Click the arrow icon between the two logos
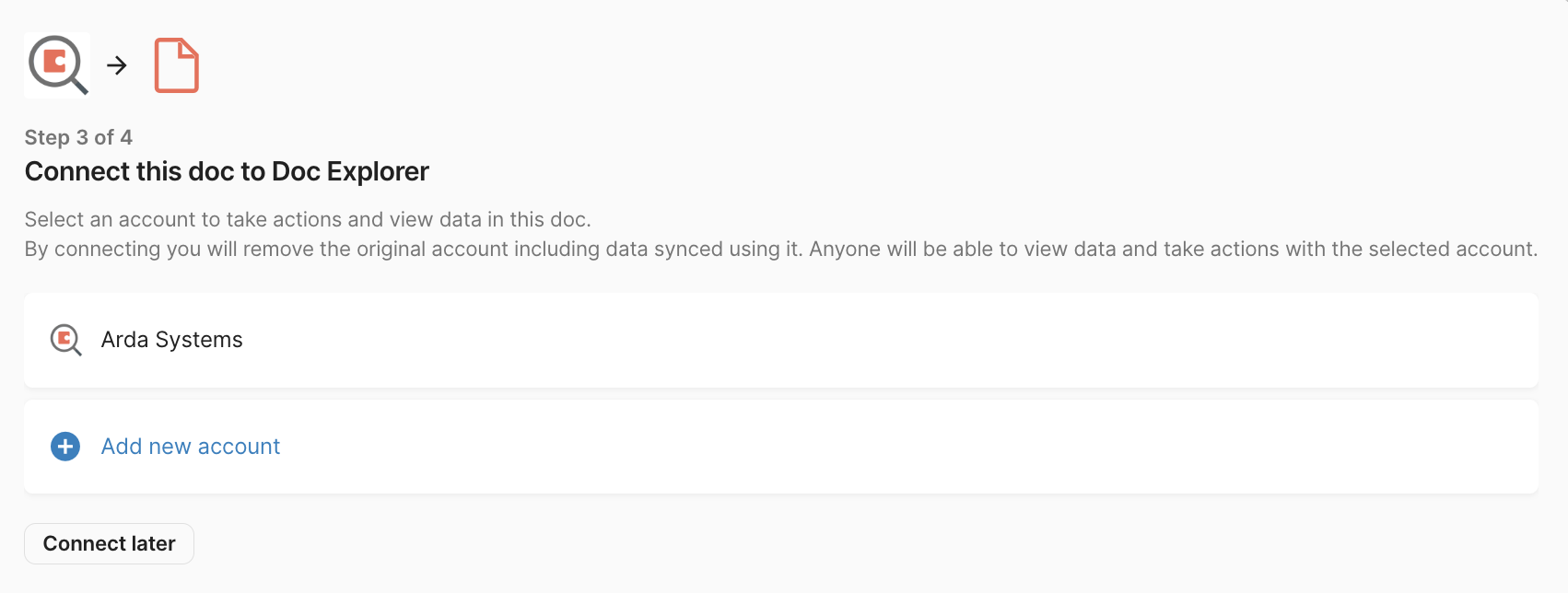 pyautogui.click(x=117, y=65)
